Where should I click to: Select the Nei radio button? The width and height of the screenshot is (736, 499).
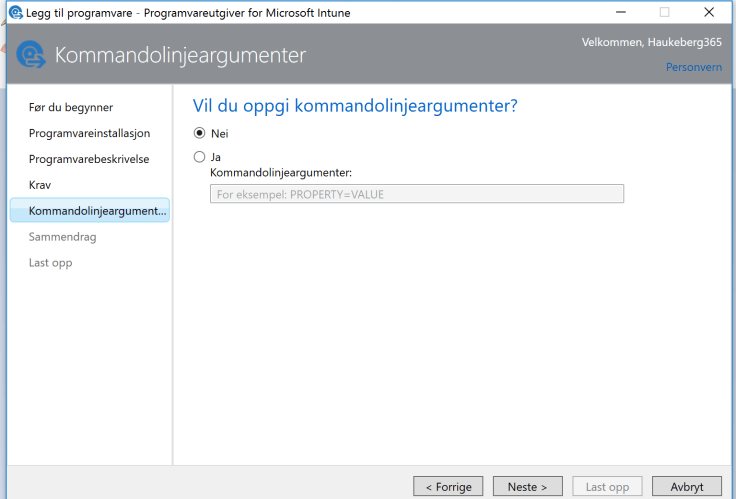tap(199, 133)
